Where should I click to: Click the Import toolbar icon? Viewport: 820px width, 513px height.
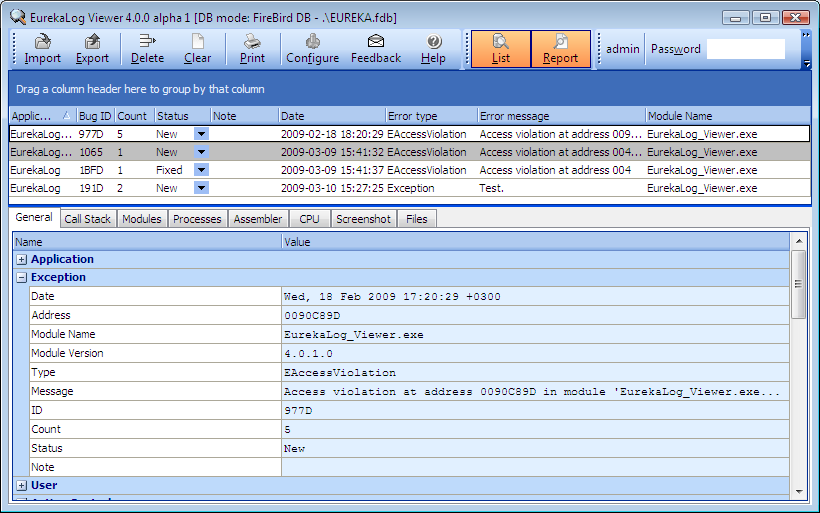pyautogui.click(x=42, y=49)
